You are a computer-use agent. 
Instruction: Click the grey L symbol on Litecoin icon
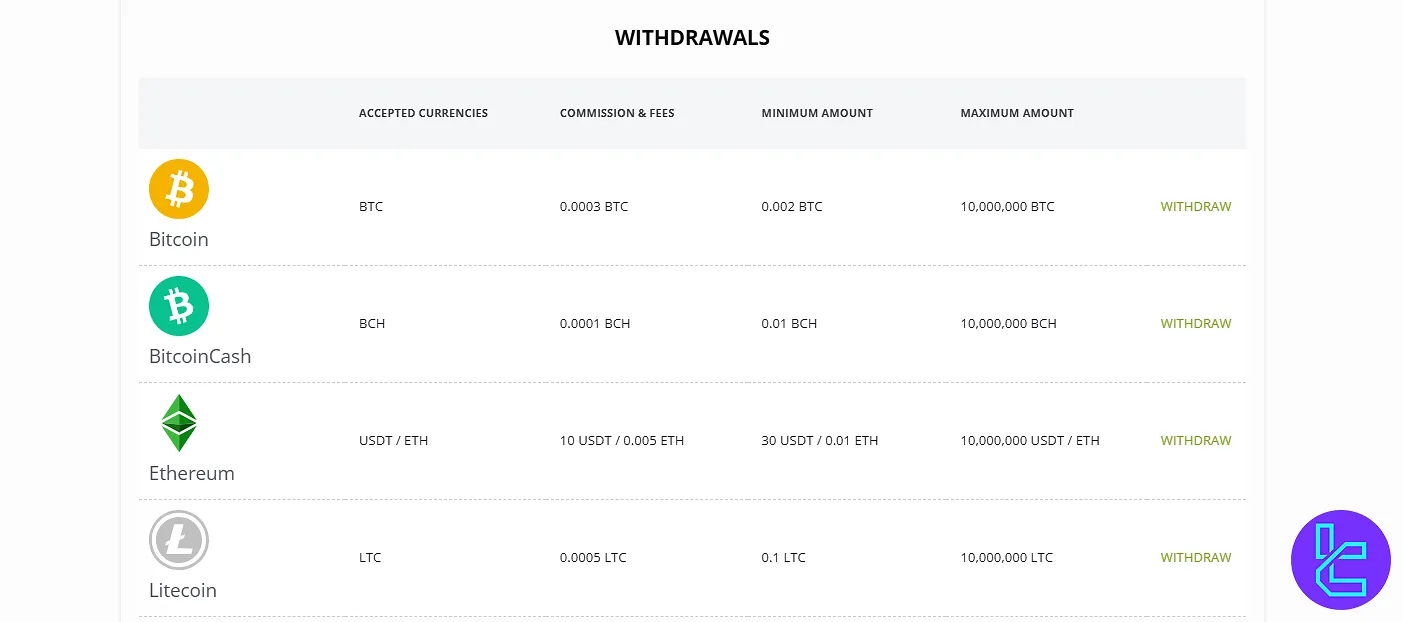tap(178, 539)
